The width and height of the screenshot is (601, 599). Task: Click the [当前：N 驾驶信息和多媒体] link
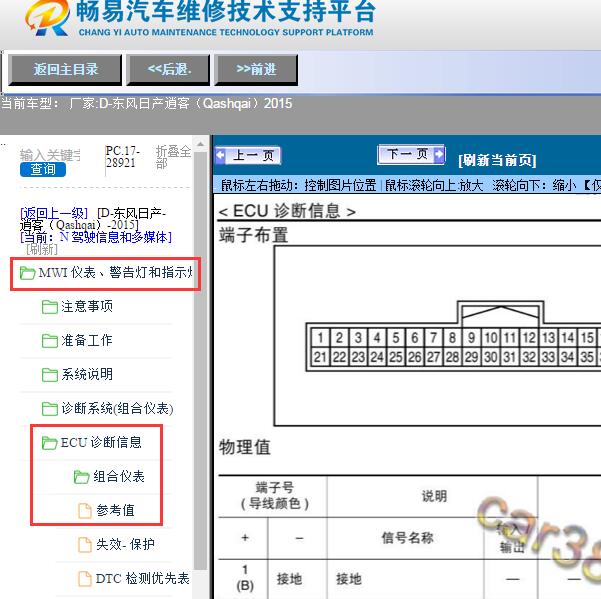pyautogui.click(x=96, y=237)
